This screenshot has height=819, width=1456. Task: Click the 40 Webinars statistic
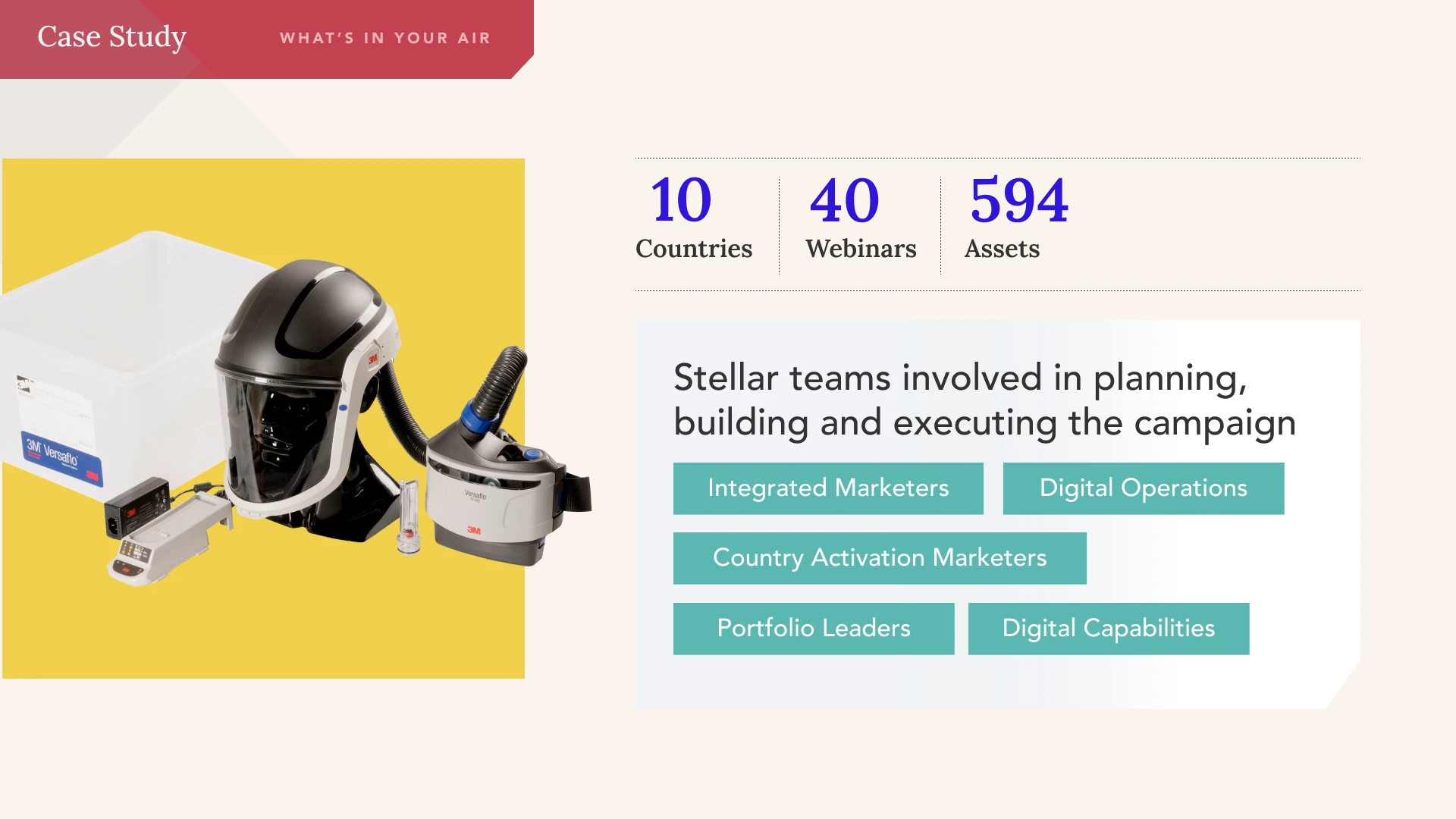click(861, 217)
